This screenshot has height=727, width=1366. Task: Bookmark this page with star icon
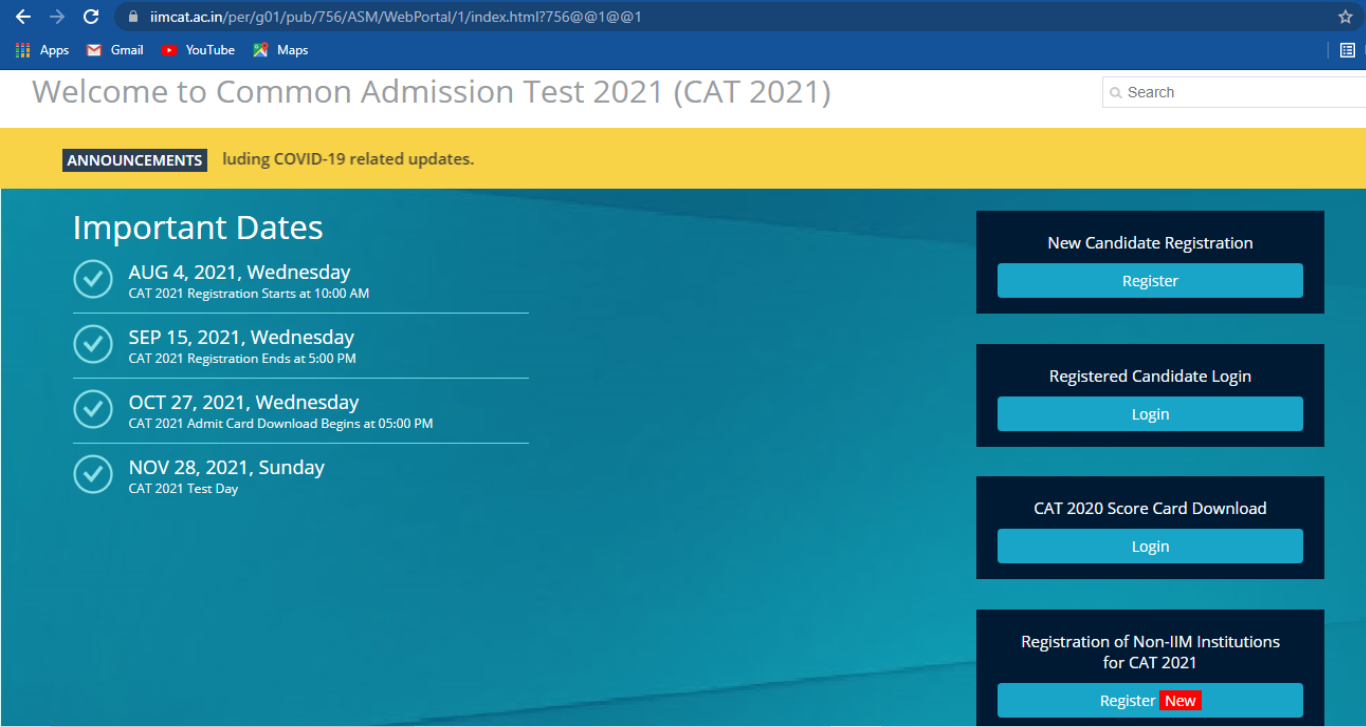coord(1345,17)
